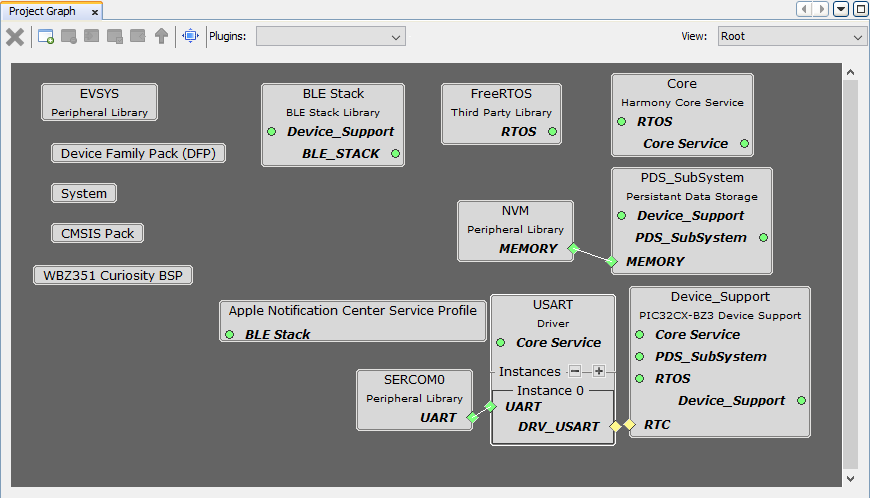Screen dimensions: 870x498
Task: Select Apple Notification Center Service Profile title
Action: coord(352,311)
